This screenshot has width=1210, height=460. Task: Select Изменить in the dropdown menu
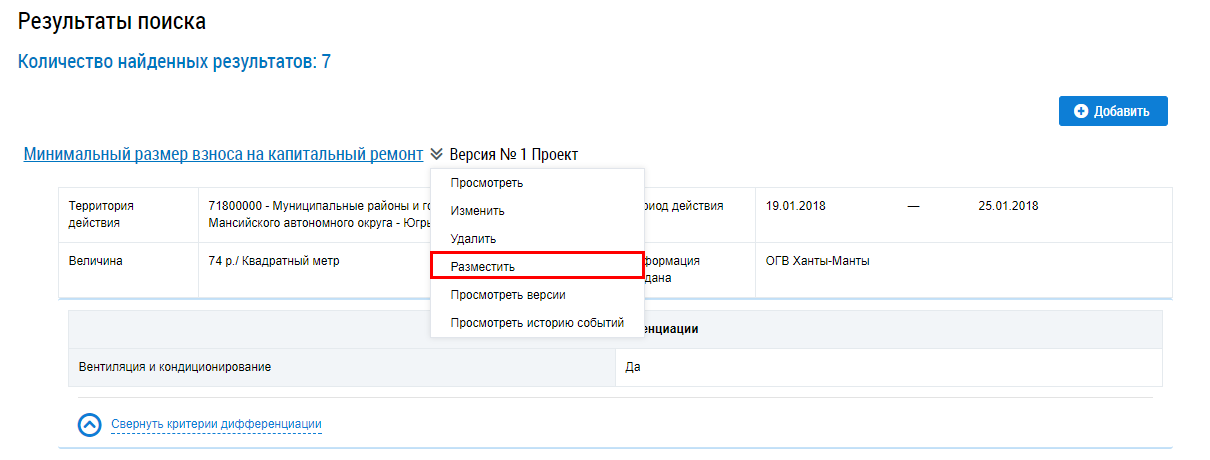[x=477, y=211]
